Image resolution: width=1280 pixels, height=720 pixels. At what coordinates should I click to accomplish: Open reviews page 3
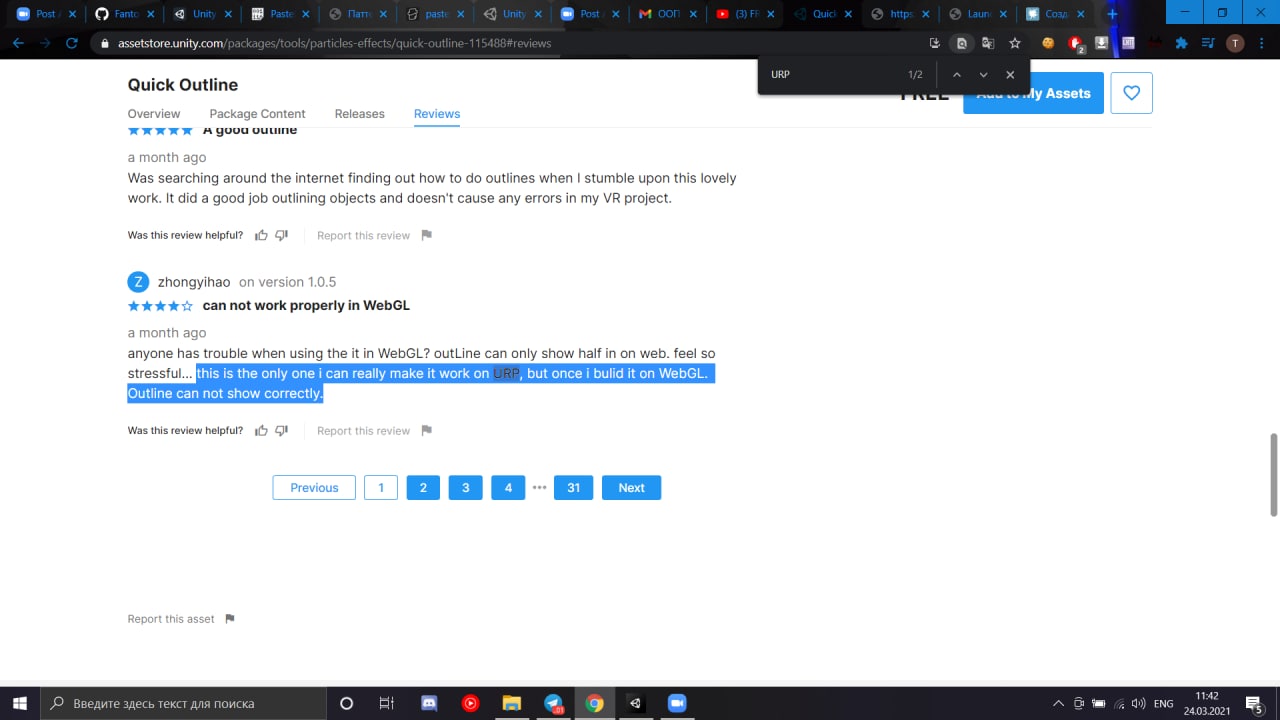[x=466, y=488]
